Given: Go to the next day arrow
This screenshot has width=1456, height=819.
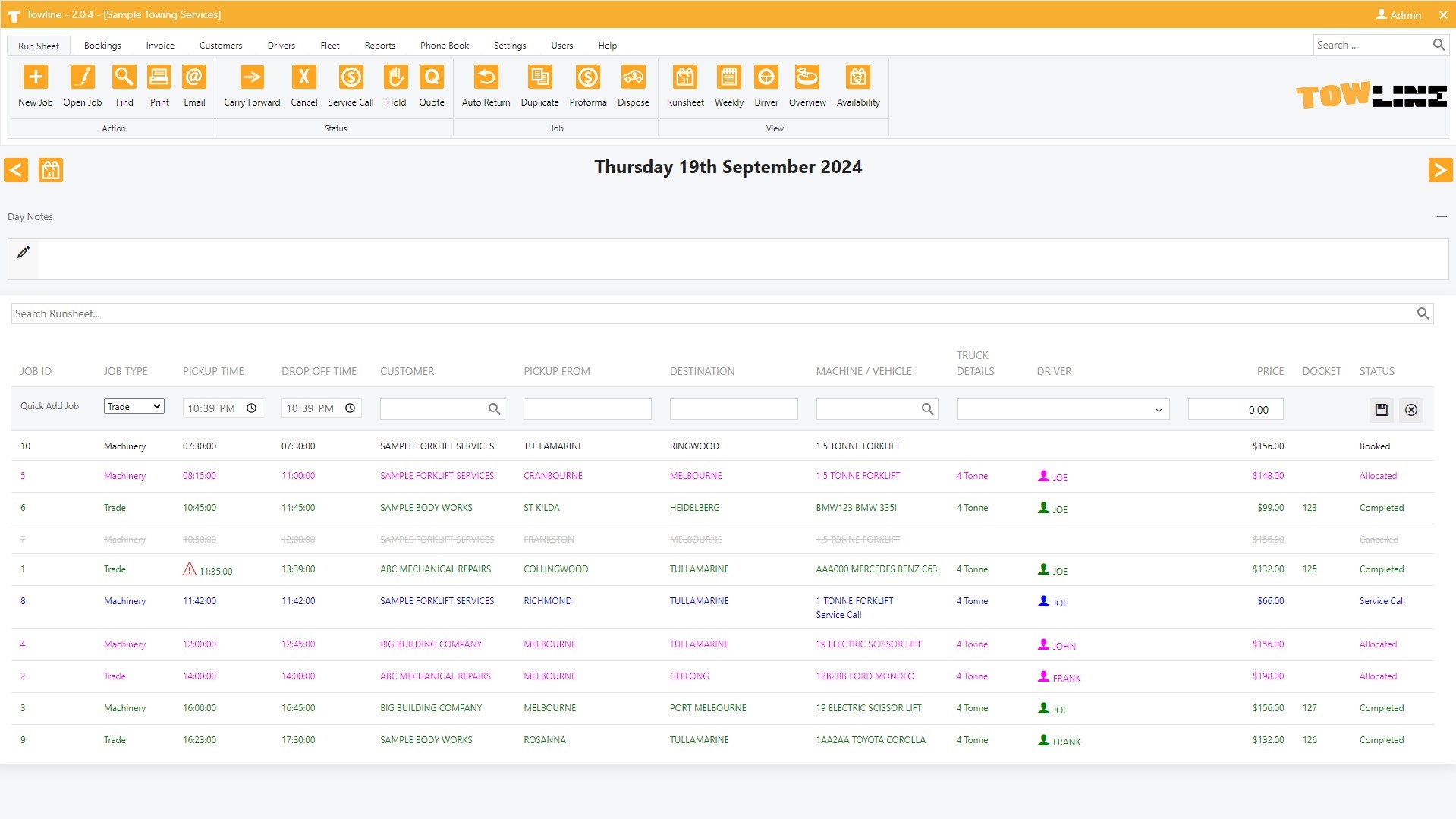Looking at the screenshot, I should pyautogui.click(x=1439, y=170).
